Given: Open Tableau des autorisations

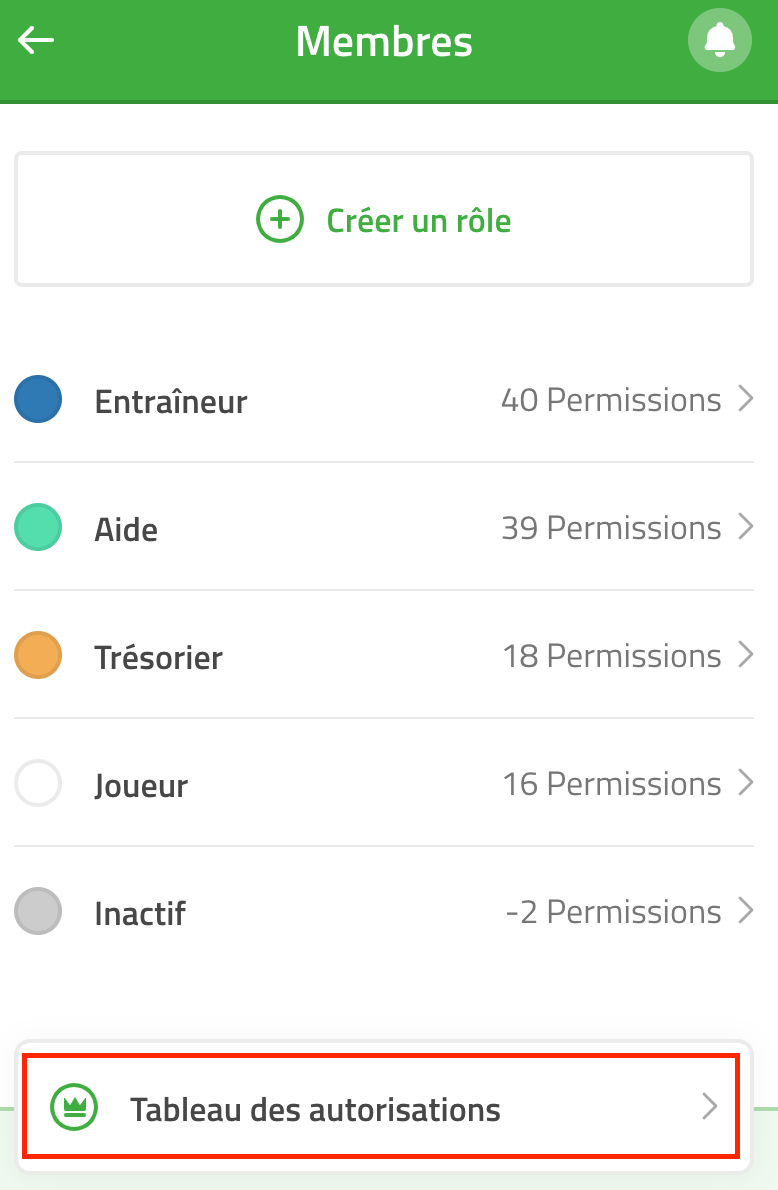Looking at the screenshot, I should pyautogui.click(x=381, y=1107).
